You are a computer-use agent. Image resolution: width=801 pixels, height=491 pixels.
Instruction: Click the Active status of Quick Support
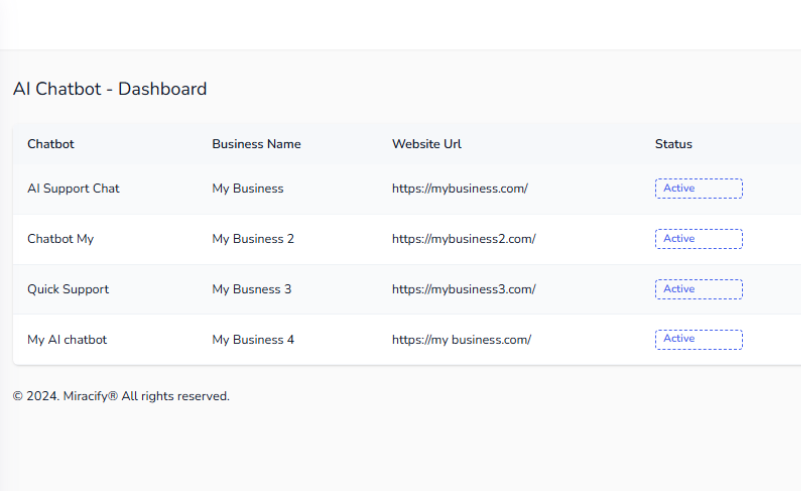tap(698, 289)
